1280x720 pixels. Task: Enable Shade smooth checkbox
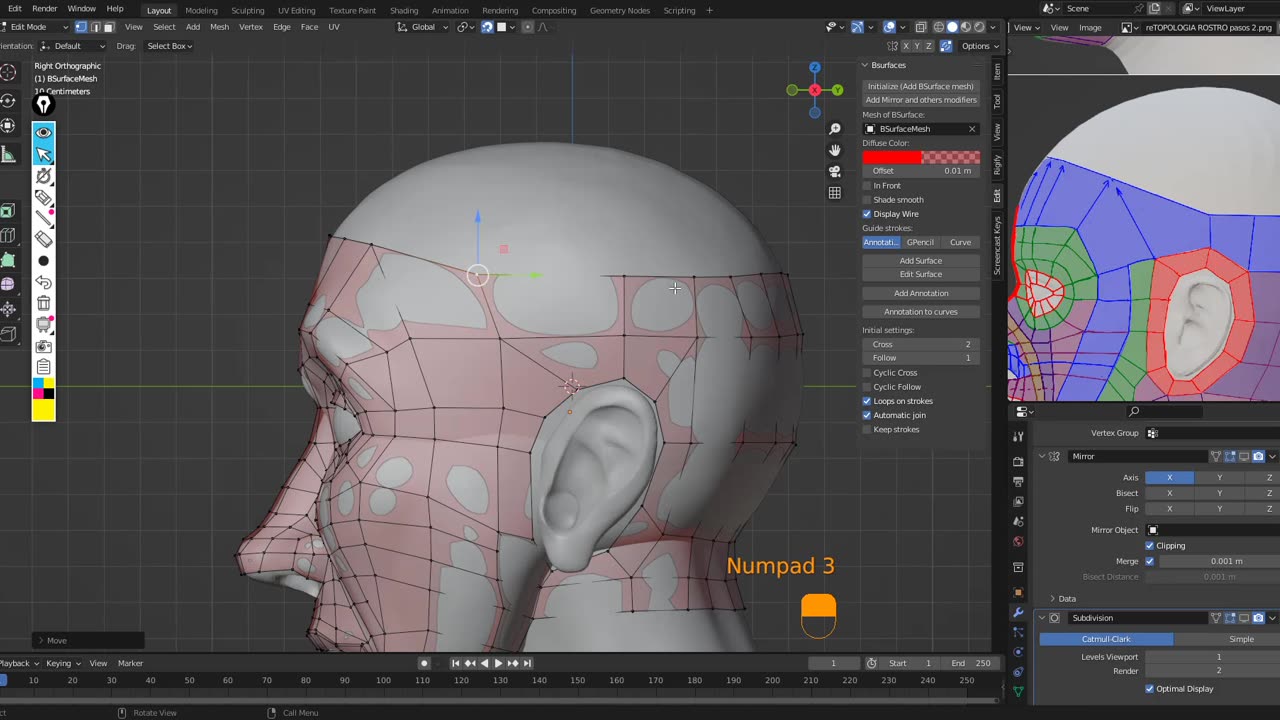tap(867, 200)
